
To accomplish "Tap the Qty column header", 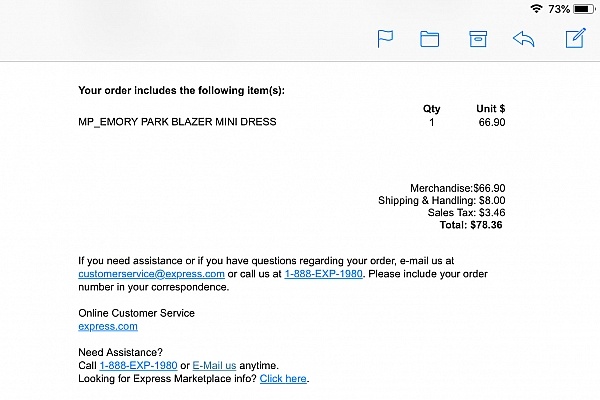I will pyautogui.click(x=431, y=109).
